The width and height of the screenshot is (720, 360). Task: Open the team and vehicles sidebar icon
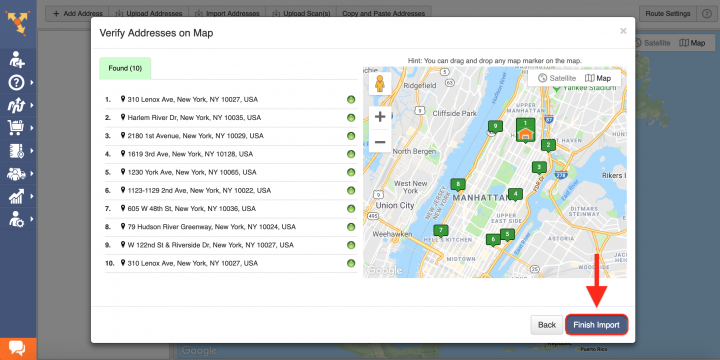click(x=17, y=174)
